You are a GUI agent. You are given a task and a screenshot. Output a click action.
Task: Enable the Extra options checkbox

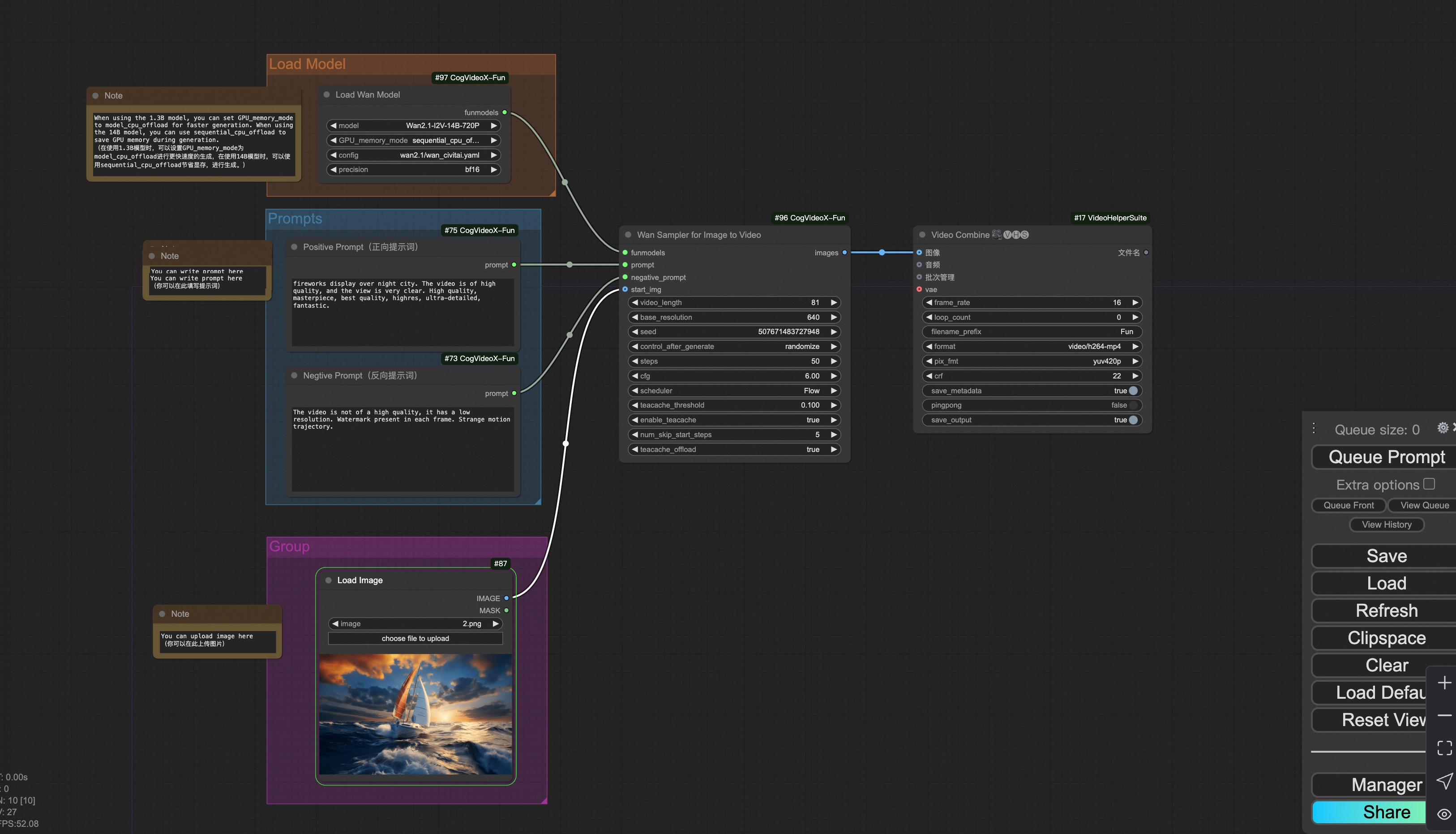pos(1429,484)
